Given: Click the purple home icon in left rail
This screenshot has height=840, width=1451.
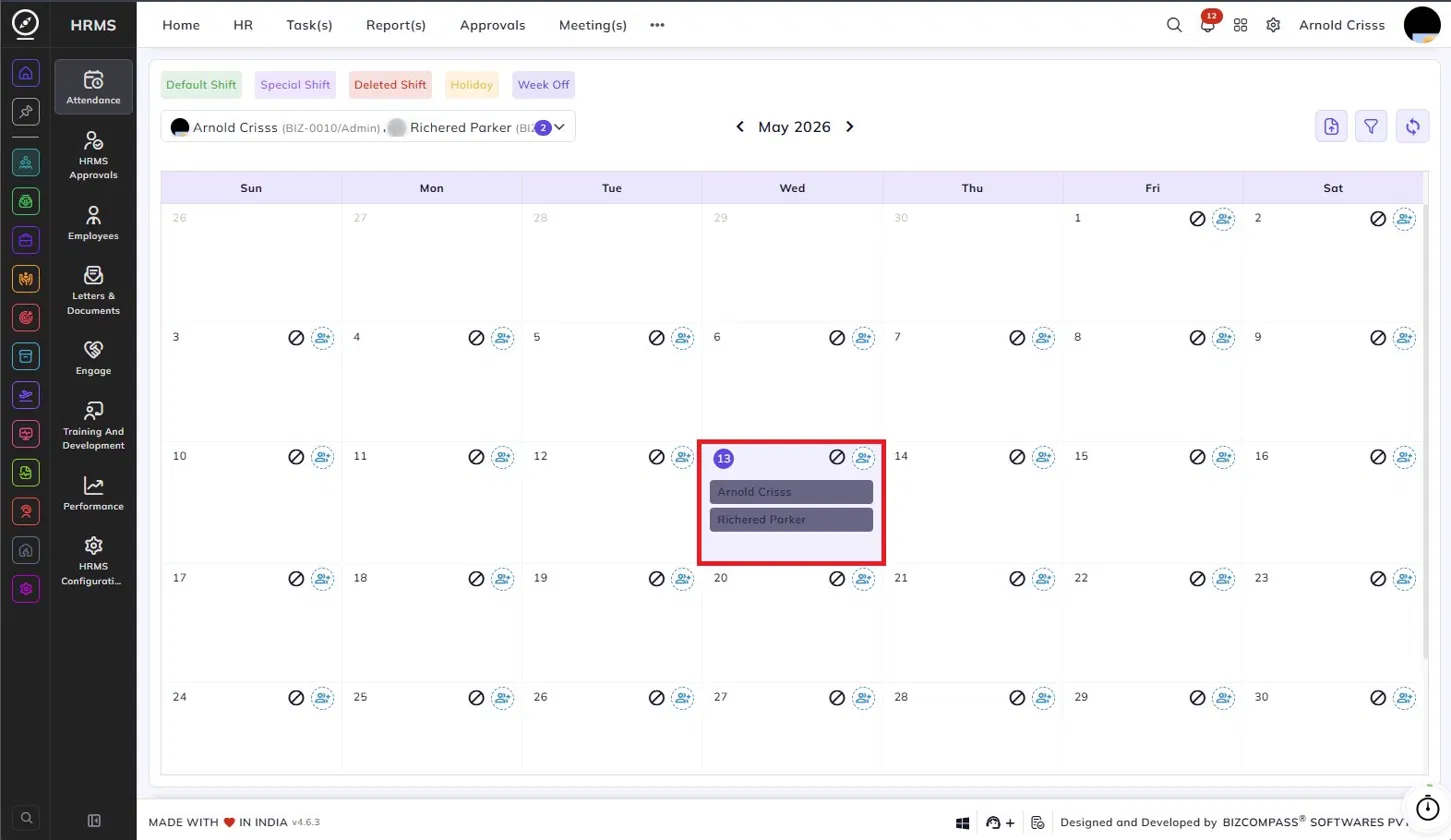Looking at the screenshot, I should coord(26,72).
